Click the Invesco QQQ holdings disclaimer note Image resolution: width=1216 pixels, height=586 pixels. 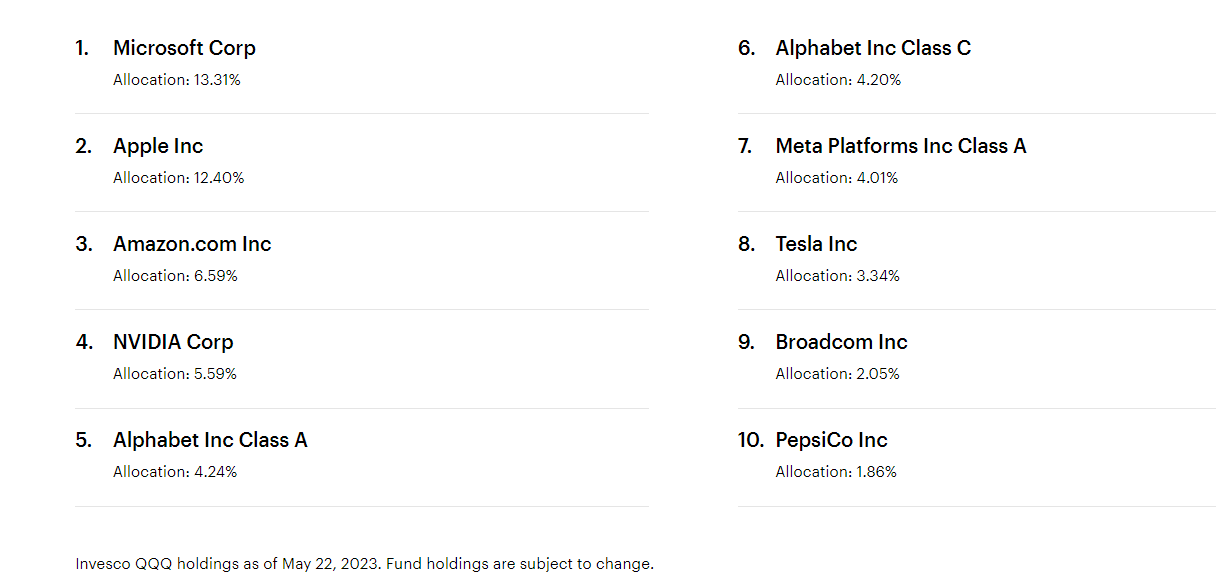tap(364, 564)
